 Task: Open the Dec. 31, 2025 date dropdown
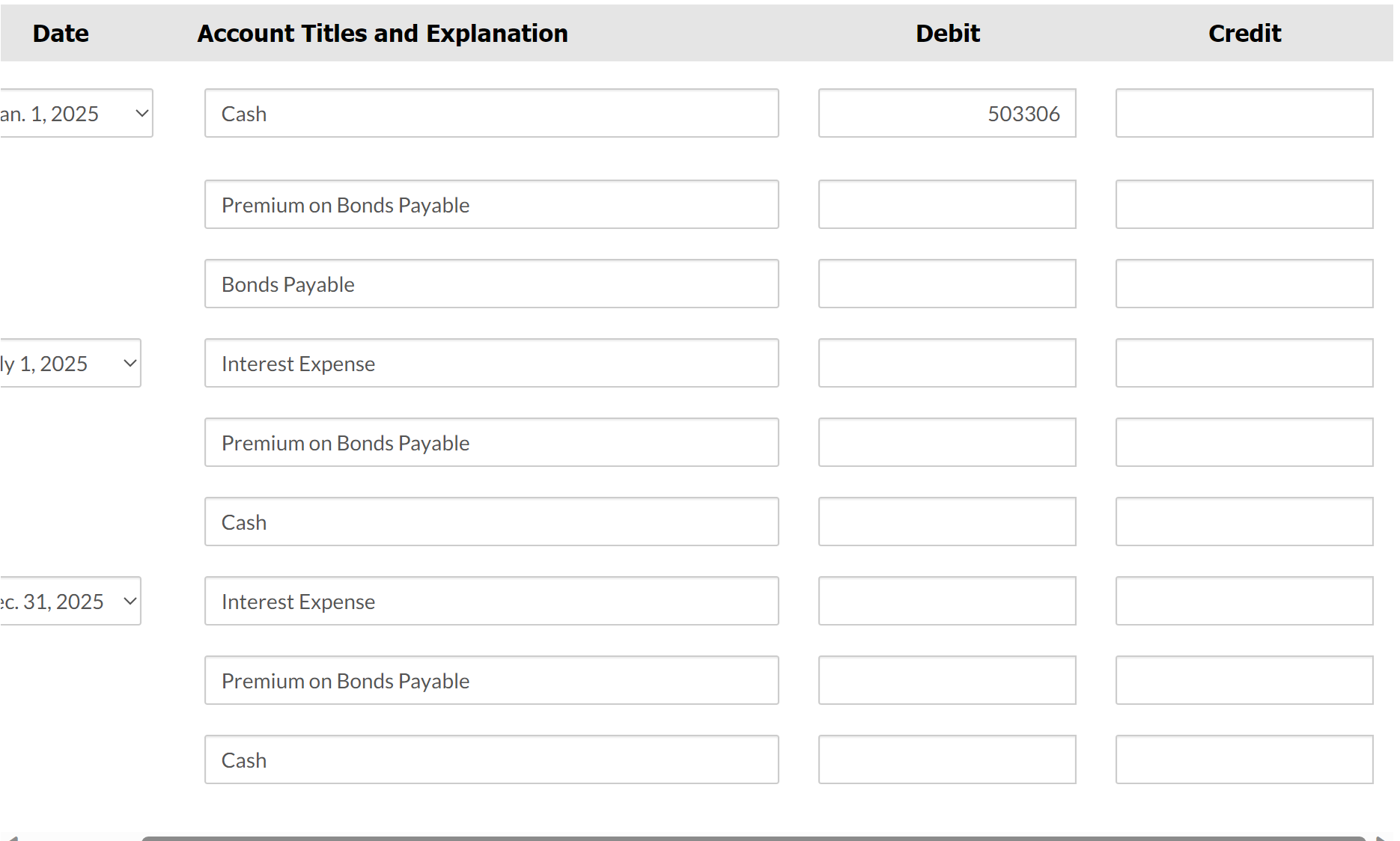[70, 601]
